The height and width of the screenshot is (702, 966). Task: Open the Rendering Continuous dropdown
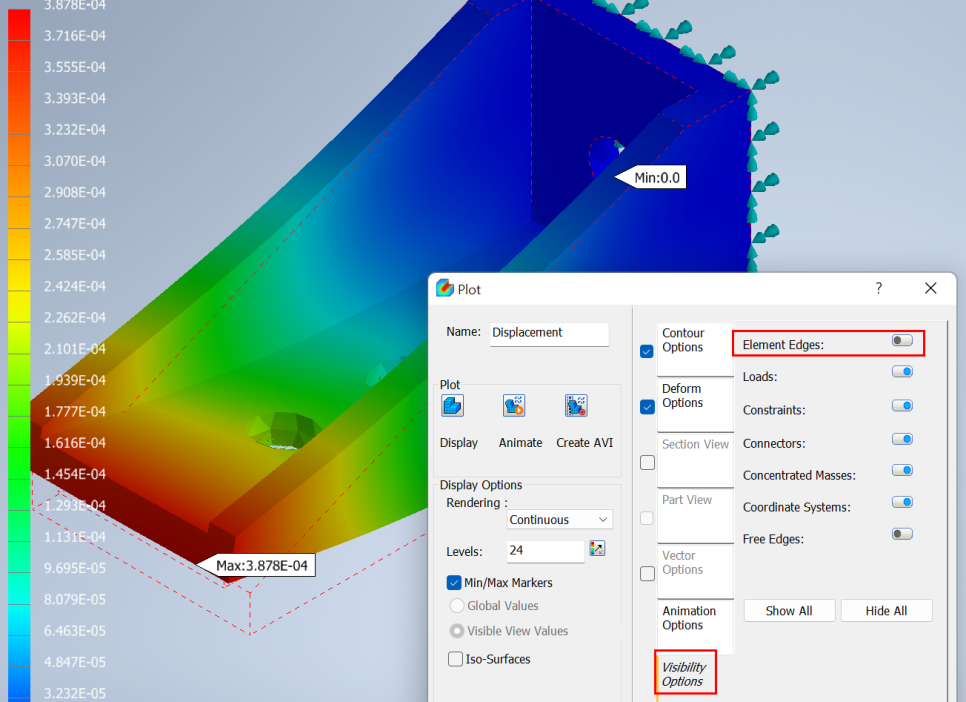point(560,520)
